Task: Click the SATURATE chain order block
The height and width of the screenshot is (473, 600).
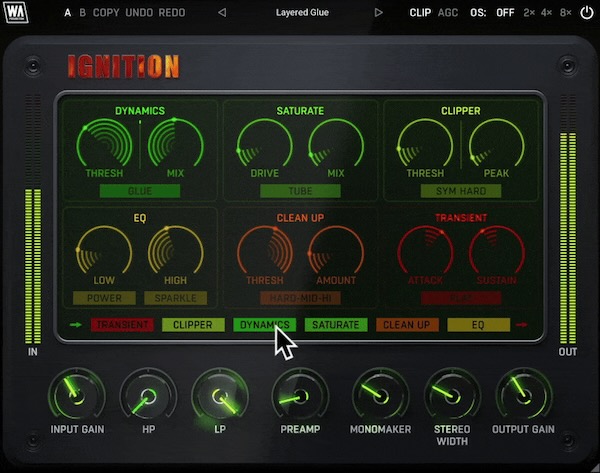Action: pos(336,325)
